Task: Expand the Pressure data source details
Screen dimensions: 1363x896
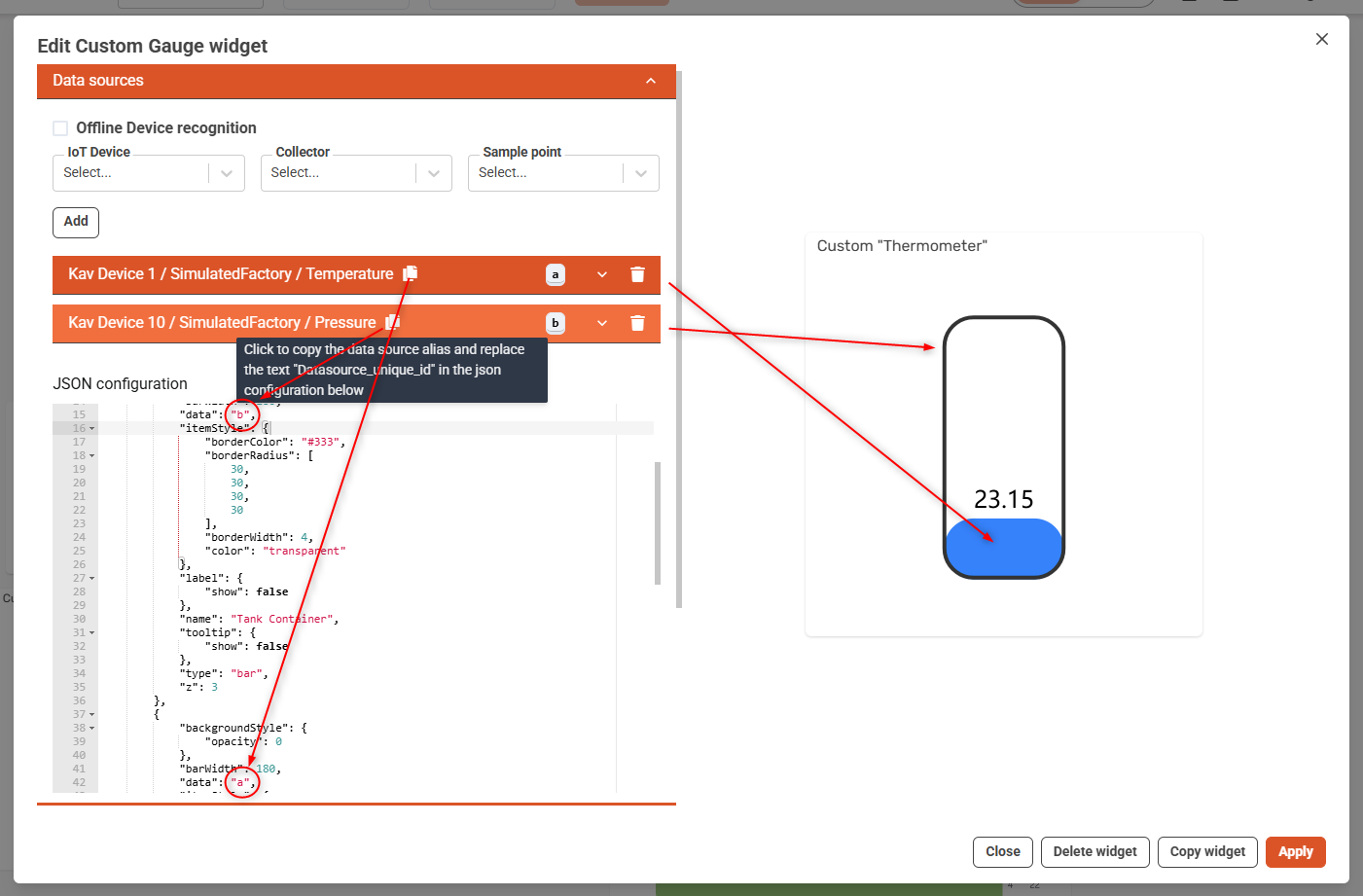Action: (601, 323)
